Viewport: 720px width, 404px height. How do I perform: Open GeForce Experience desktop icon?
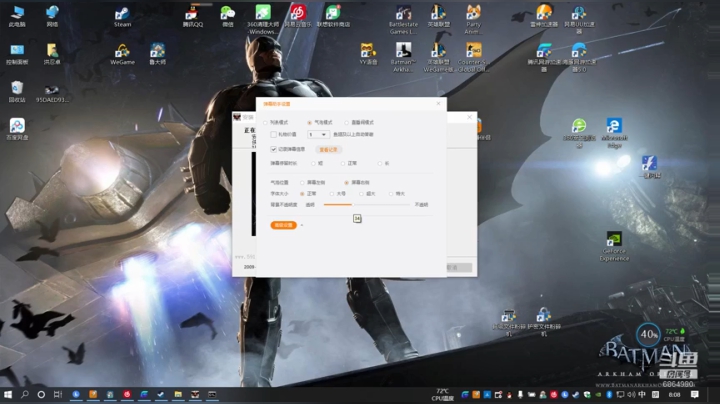(x=614, y=247)
